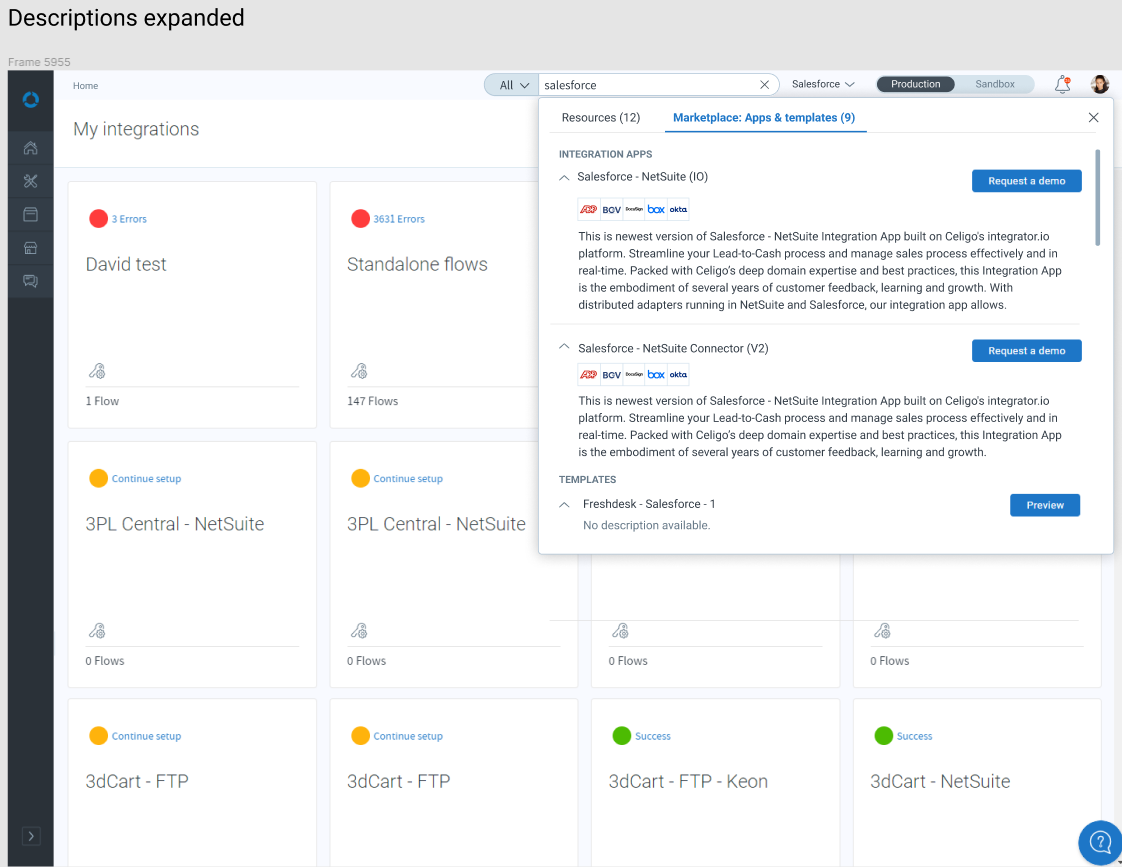Click Request a demo for NetSuite Connector (V2)
Screen dimensions: 1122x867
(1026, 351)
